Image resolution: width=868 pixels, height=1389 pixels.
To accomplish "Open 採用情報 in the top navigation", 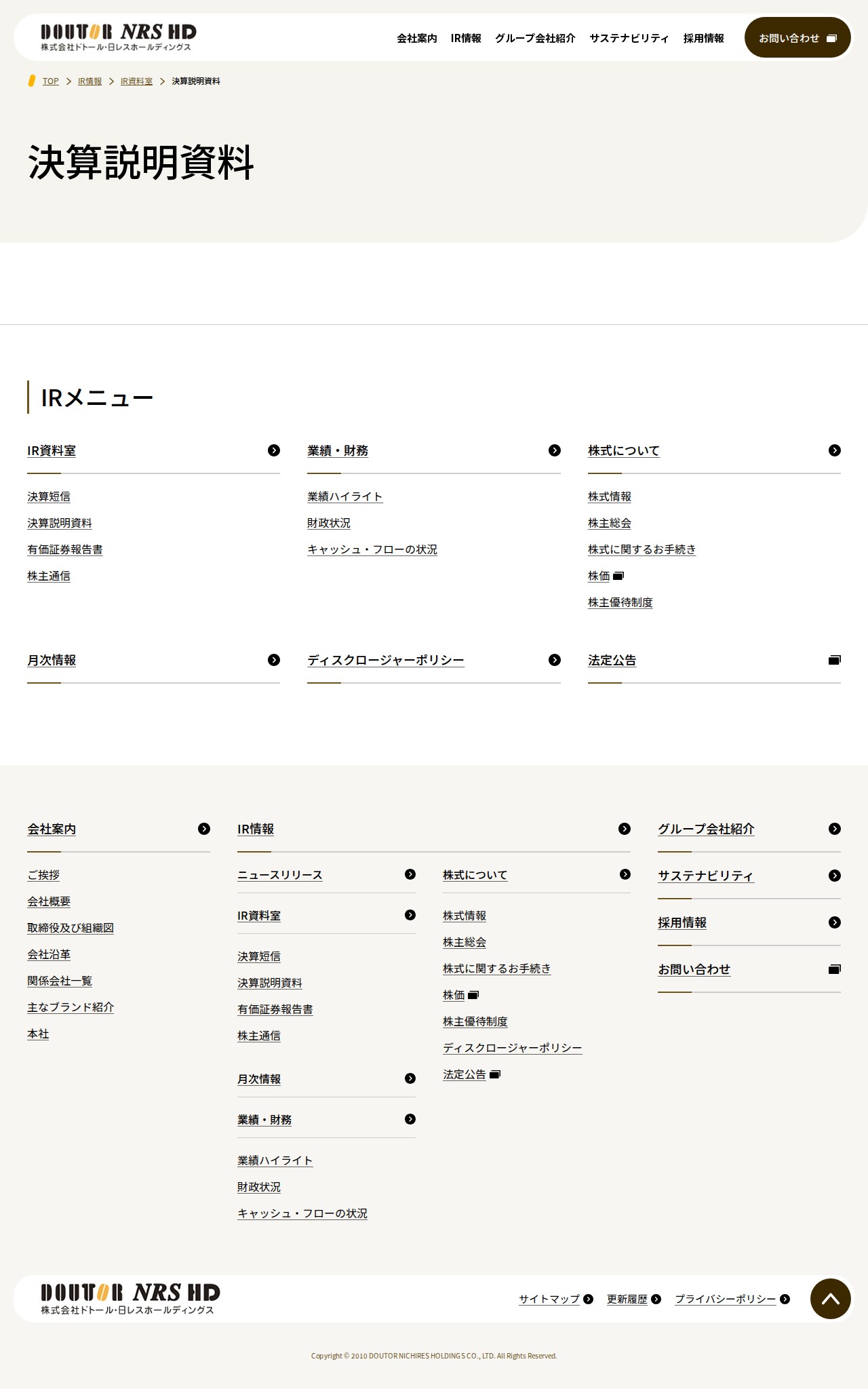I will coord(704,39).
